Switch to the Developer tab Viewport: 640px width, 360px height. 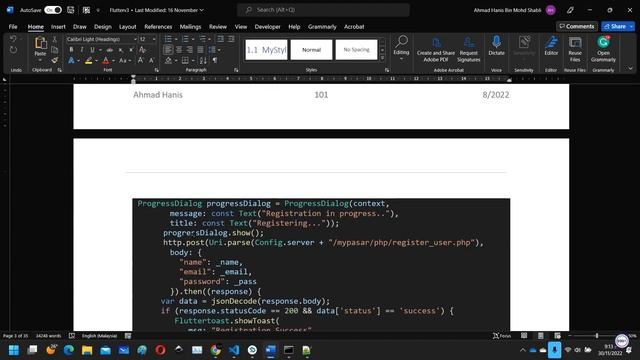[267, 27]
